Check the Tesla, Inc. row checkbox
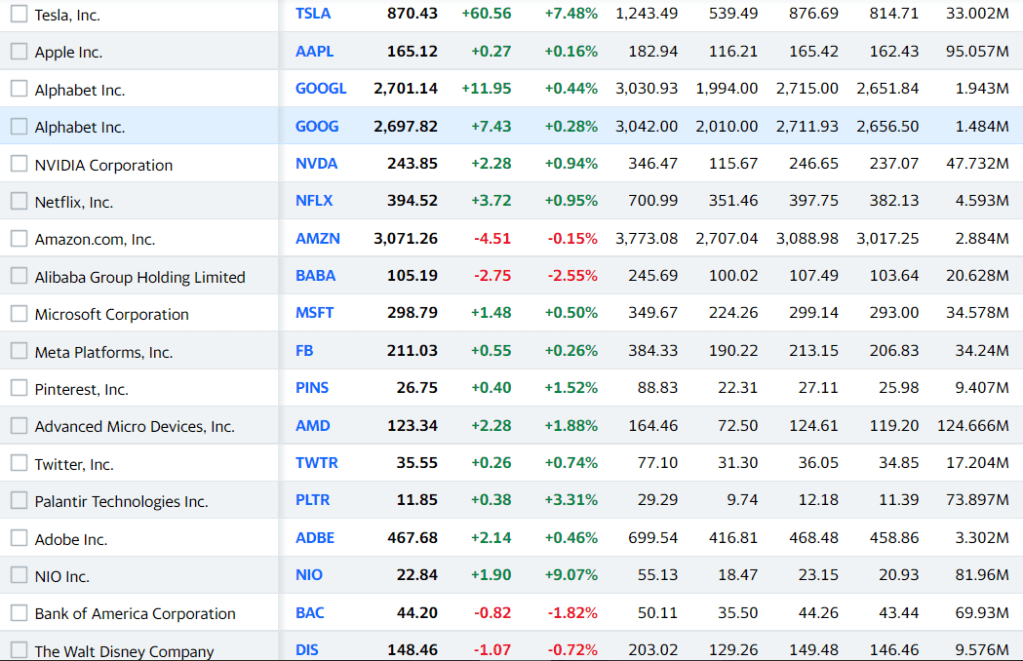1023x661 pixels. tap(19, 14)
